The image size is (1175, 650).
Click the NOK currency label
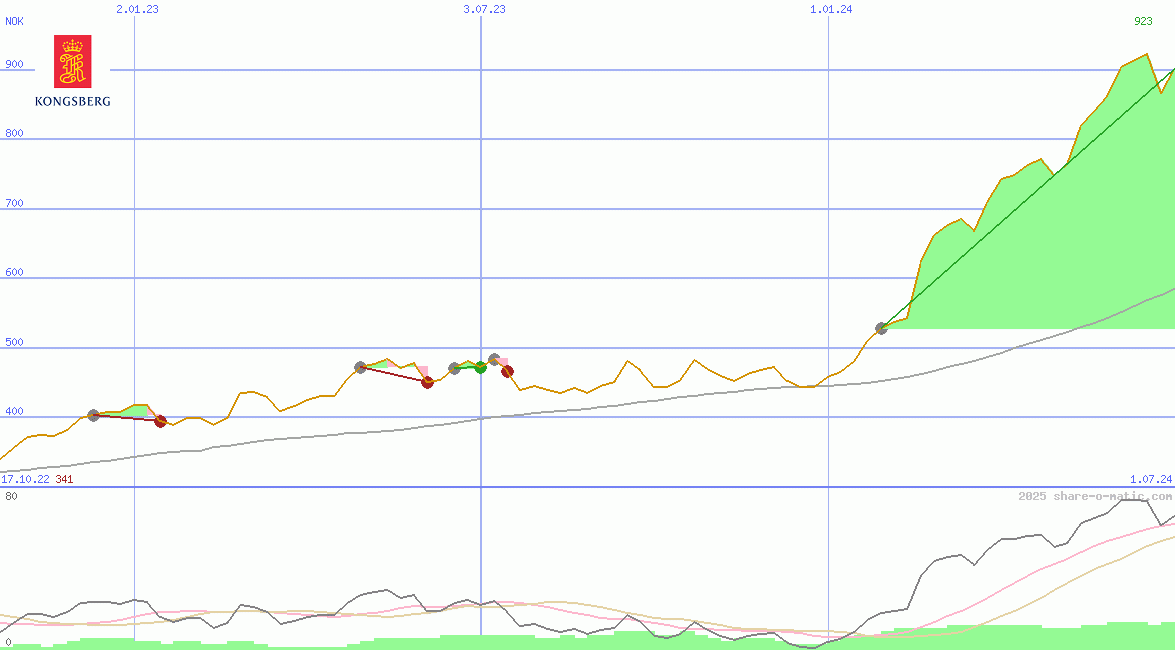[x=14, y=21]
